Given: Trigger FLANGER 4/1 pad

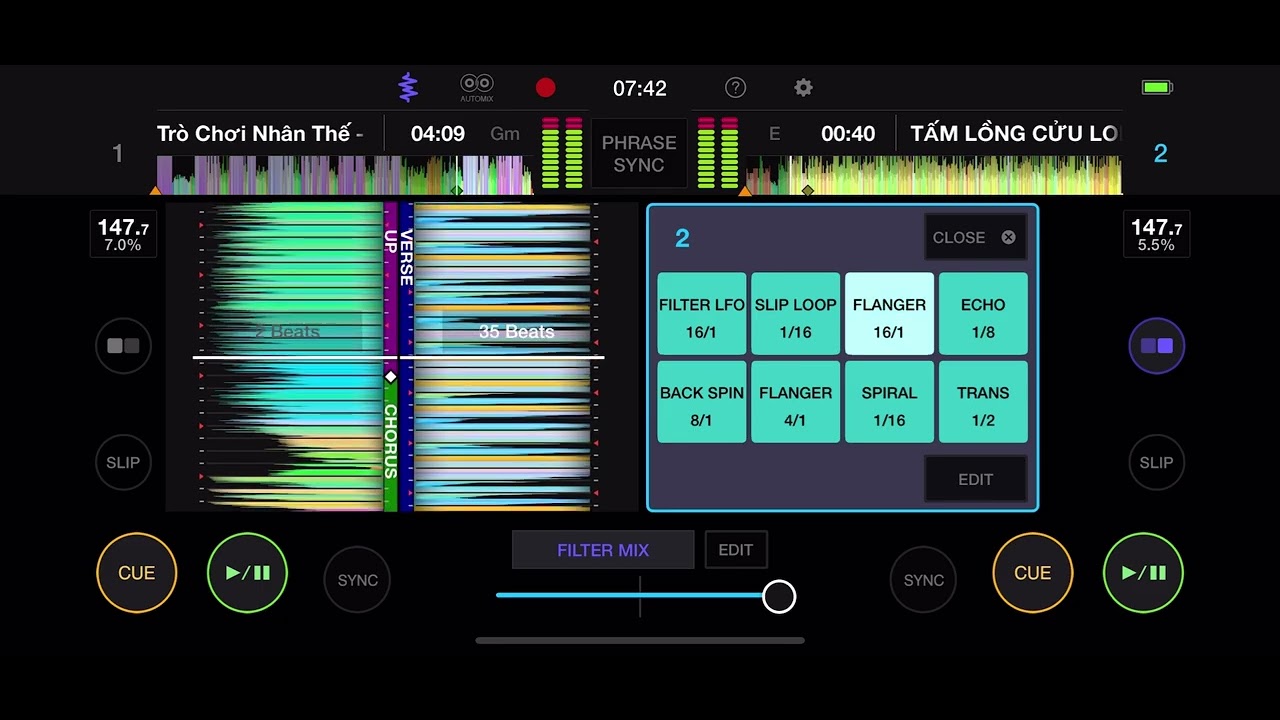Looking at the screenshot, I should coord(796,402).
